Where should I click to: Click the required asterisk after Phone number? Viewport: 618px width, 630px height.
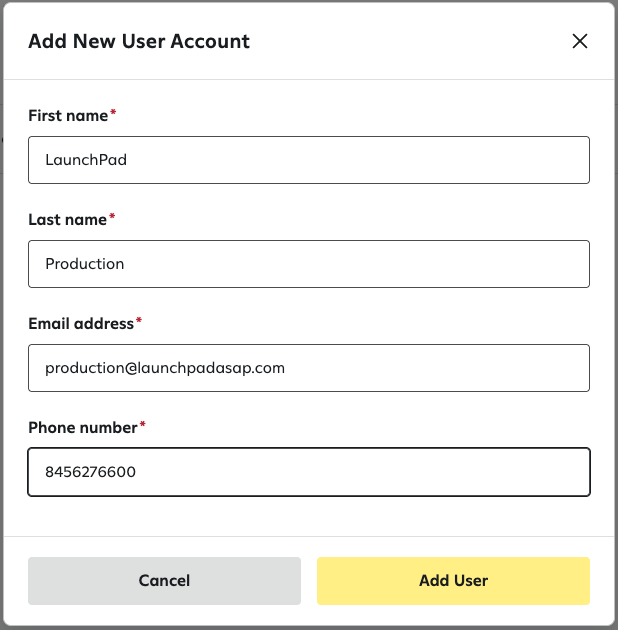click(x=142, y=426)
